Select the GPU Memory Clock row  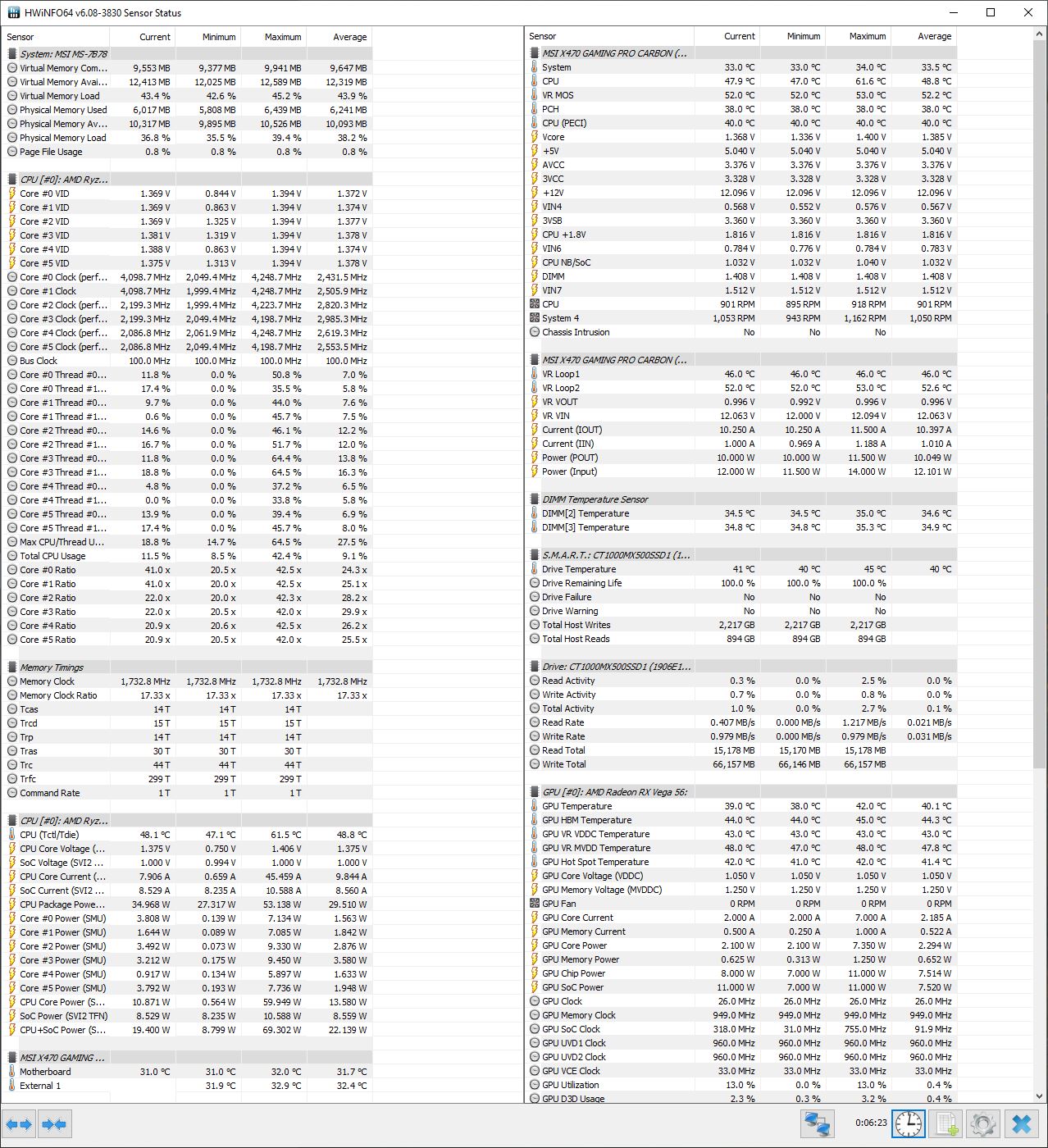(x=741, y=1015)
